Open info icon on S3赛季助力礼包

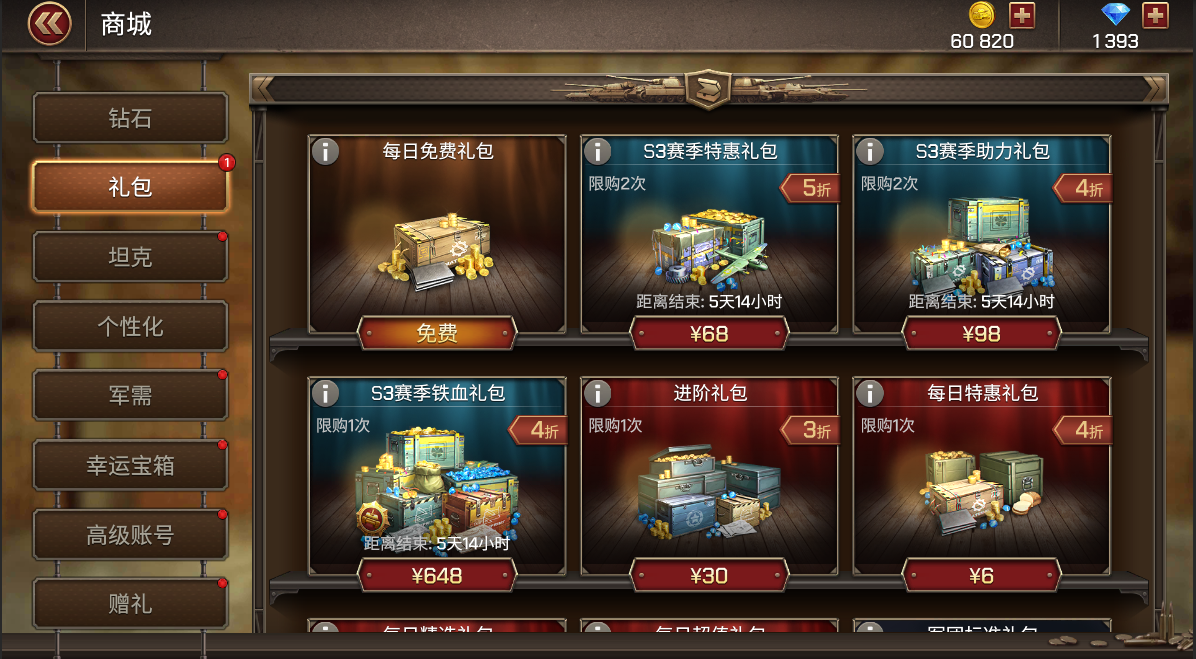(870, 151)
